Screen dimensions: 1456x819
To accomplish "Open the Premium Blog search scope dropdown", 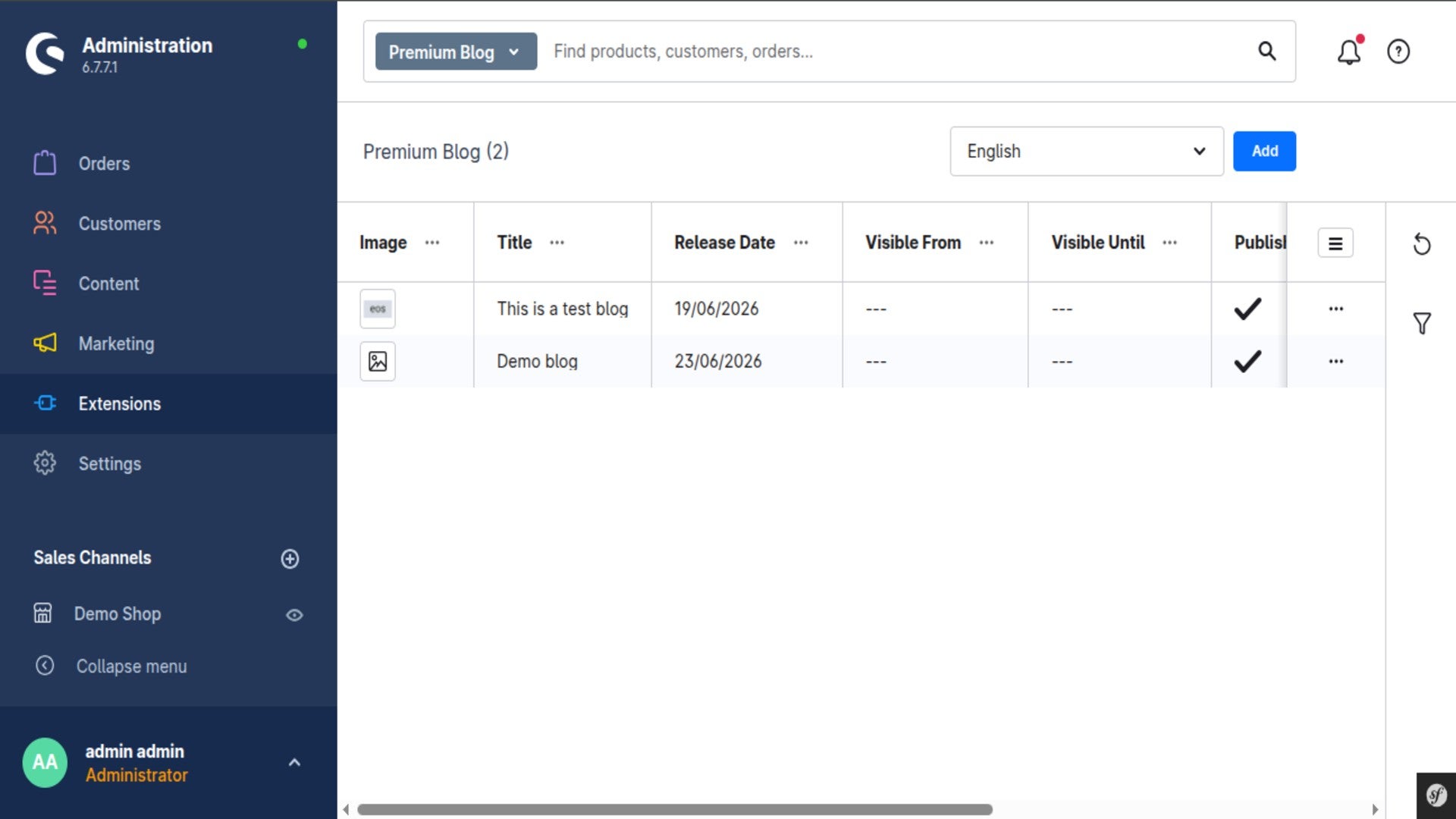I will tap(456, 52).
